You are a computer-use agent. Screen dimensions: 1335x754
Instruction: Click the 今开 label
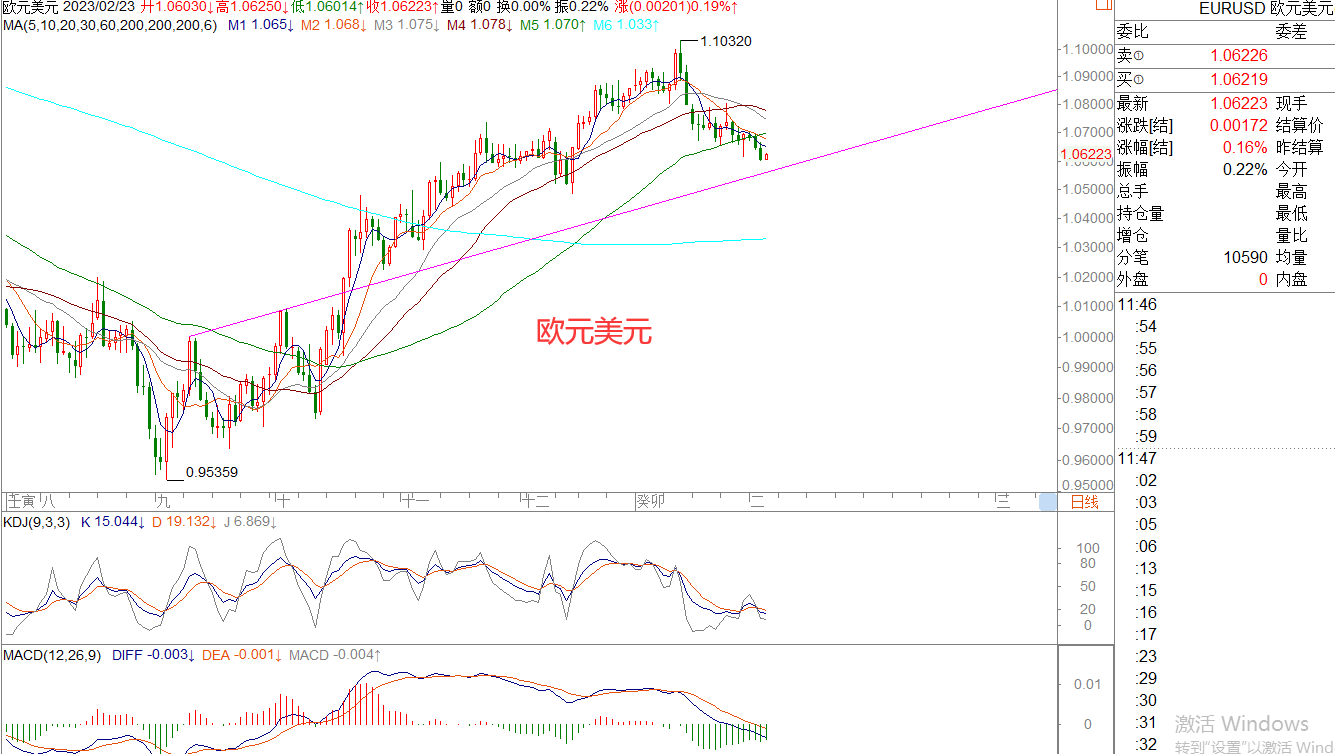point(1291,169)
